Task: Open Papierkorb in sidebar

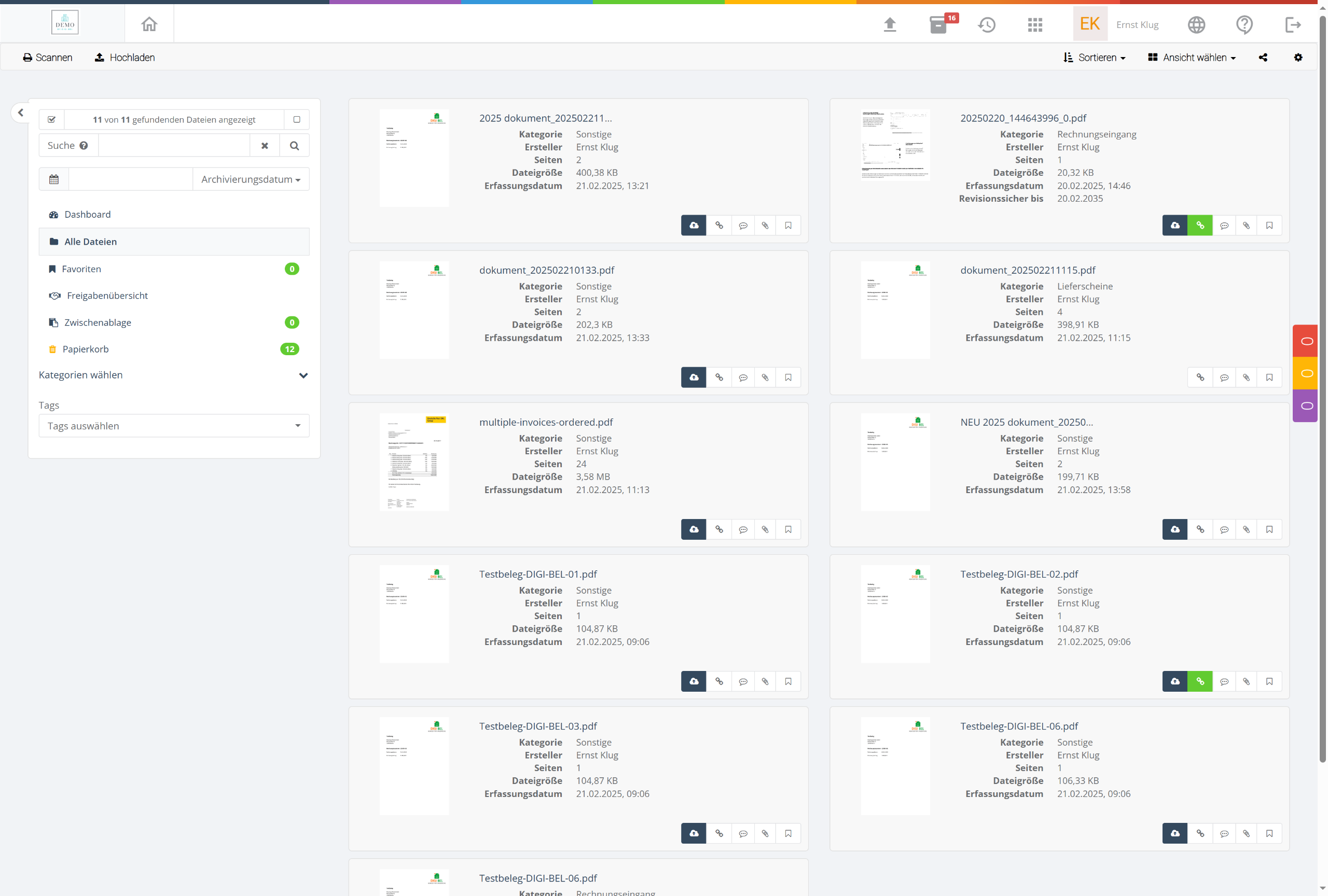Action: (x=85, y=349)
